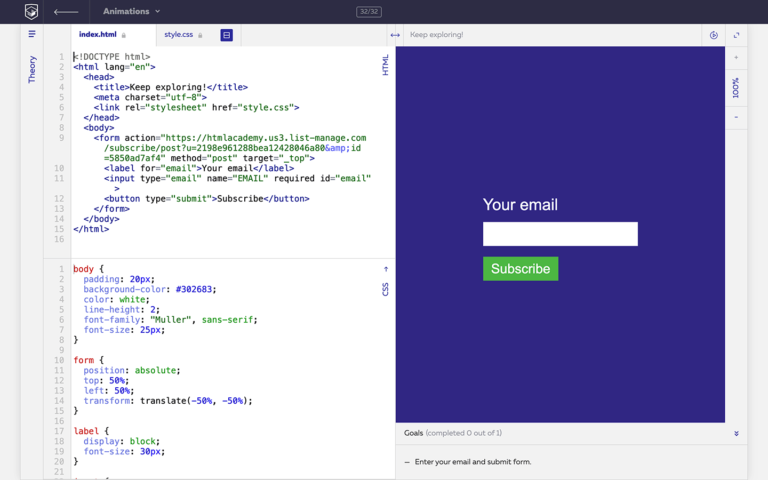This screenshot has width=768, height=480.
Task: Expand the preview to fullscreen
Action: pyautogui.click(x=736, y=35)
